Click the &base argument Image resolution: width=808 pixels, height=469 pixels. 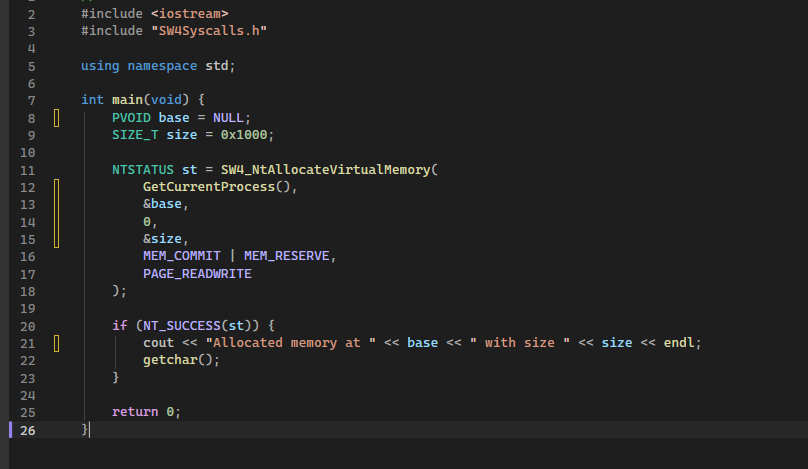click(162, 204)
